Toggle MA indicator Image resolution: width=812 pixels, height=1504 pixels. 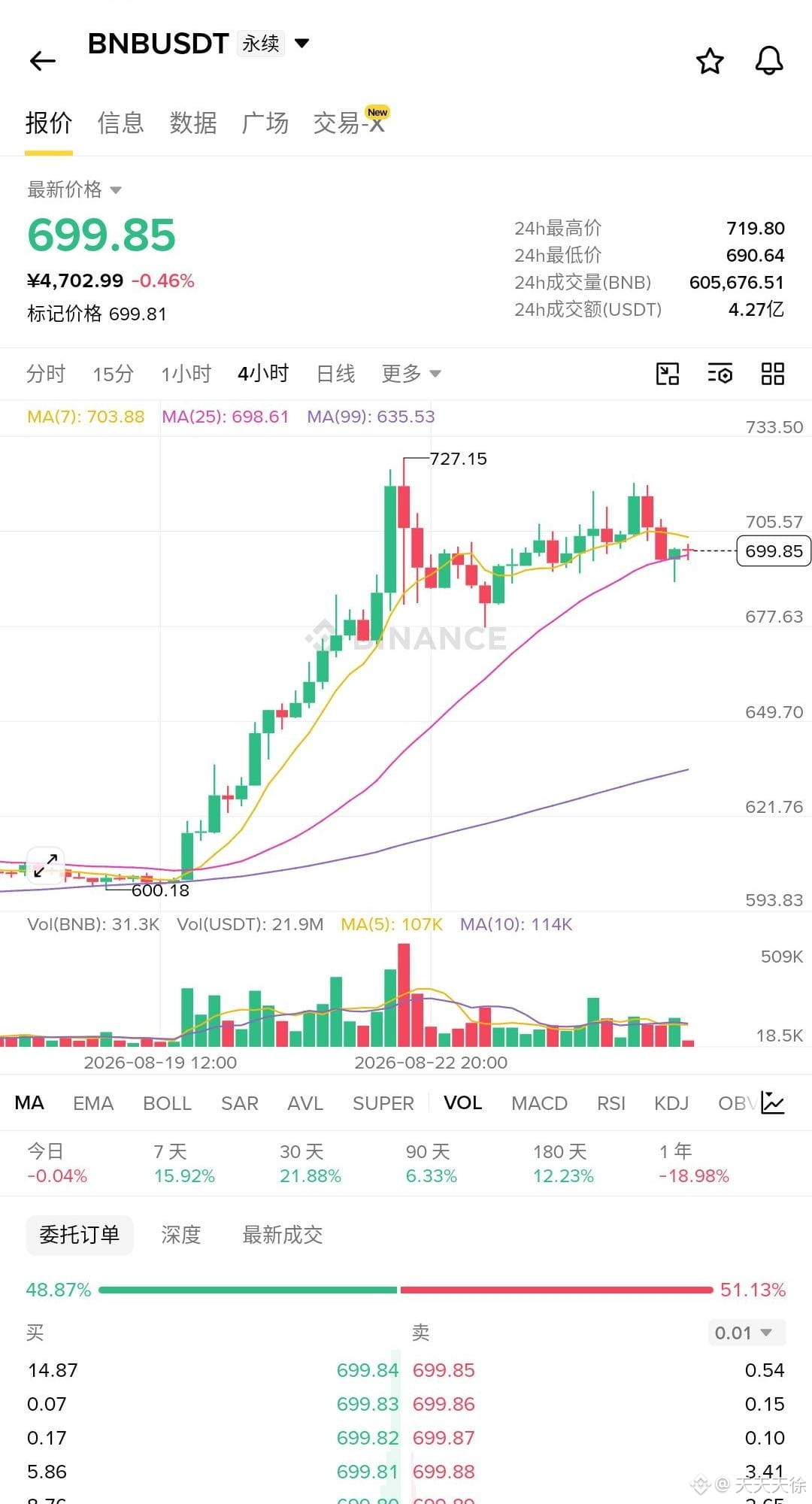point(29,1103)
